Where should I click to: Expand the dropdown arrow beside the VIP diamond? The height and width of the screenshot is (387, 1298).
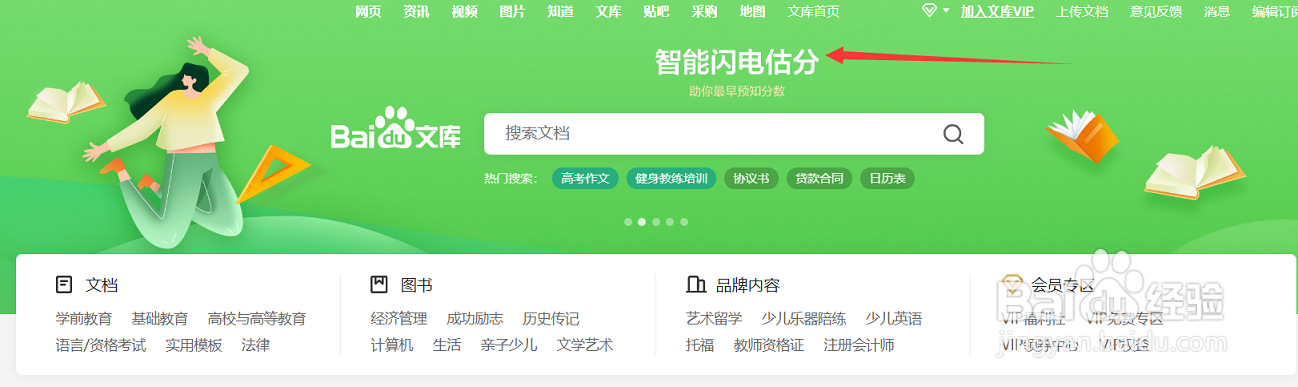(946, 11)
